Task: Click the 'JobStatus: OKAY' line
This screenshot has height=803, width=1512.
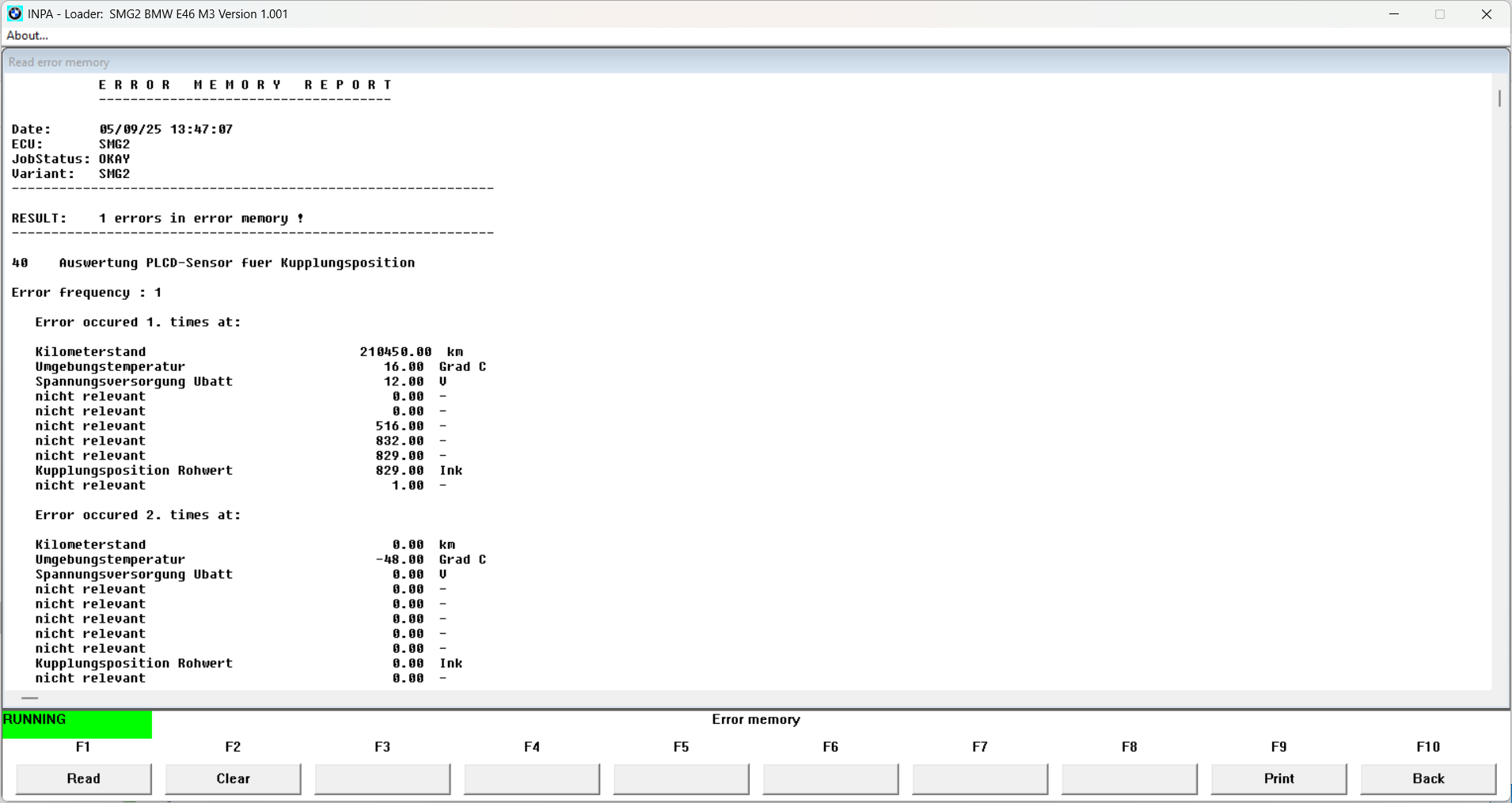Action: (x=71, y=159)
